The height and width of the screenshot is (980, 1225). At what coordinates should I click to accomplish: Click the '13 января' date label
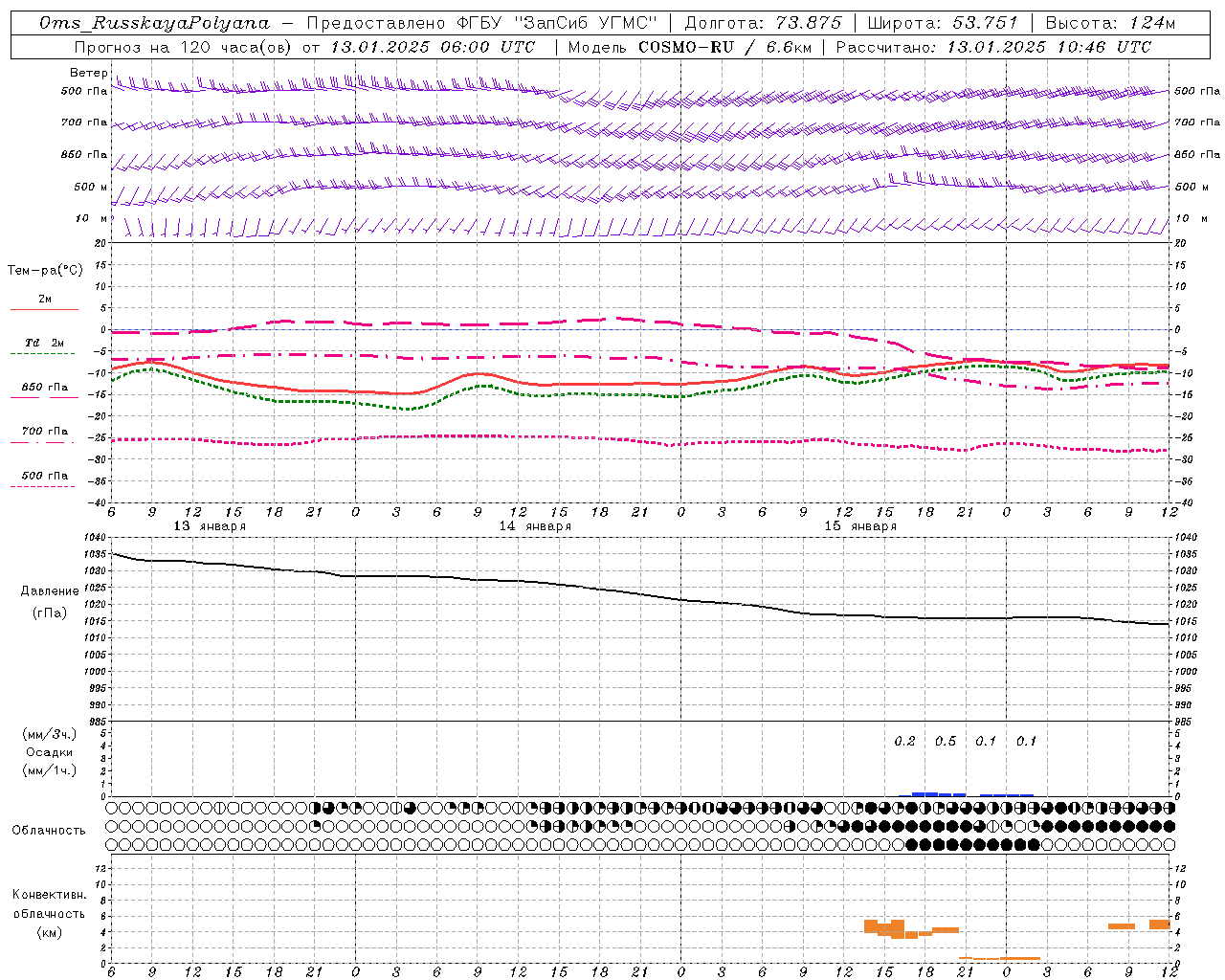pos(210,526)
